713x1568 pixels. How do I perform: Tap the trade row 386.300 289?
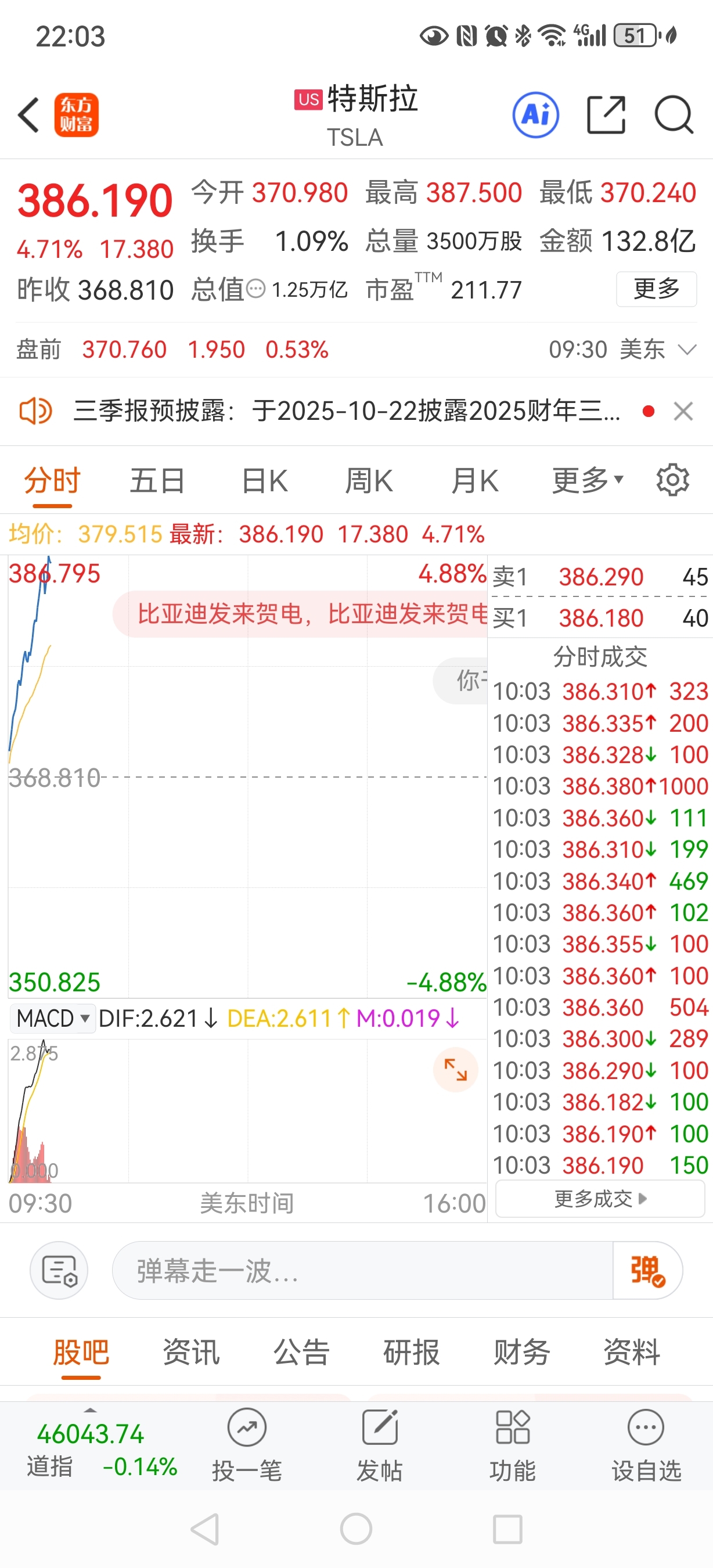click(x=600, y=1038)
